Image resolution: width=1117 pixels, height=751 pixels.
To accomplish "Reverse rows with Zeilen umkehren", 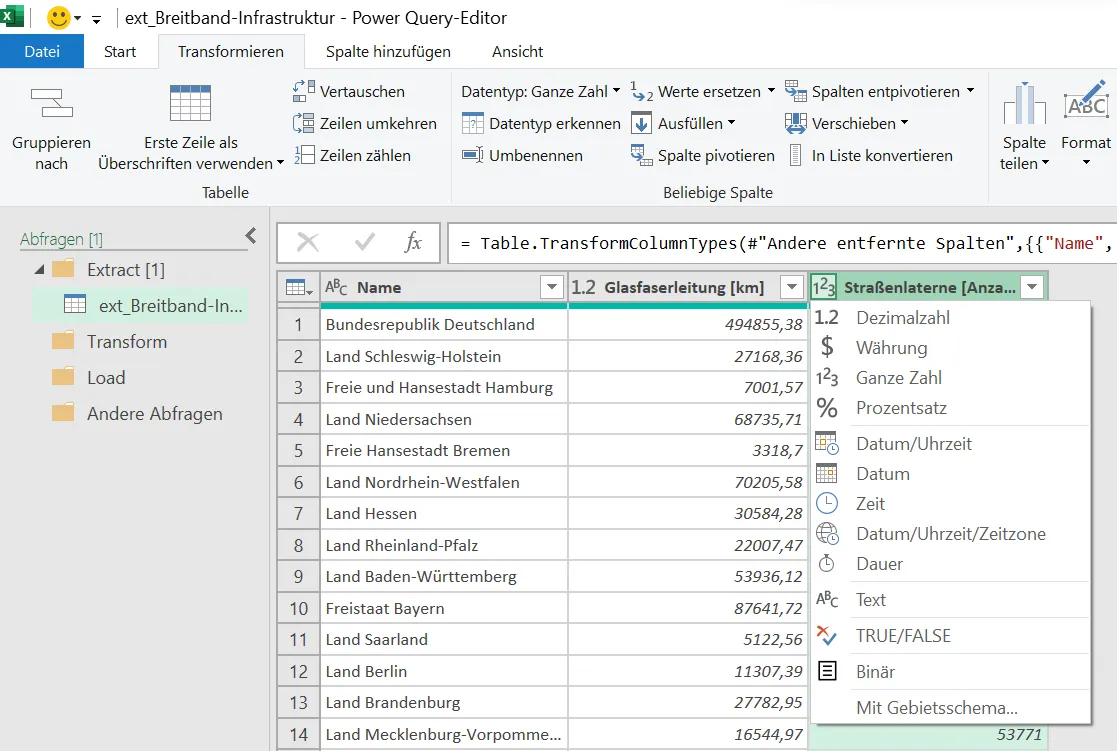I will (x=365, y=123).
